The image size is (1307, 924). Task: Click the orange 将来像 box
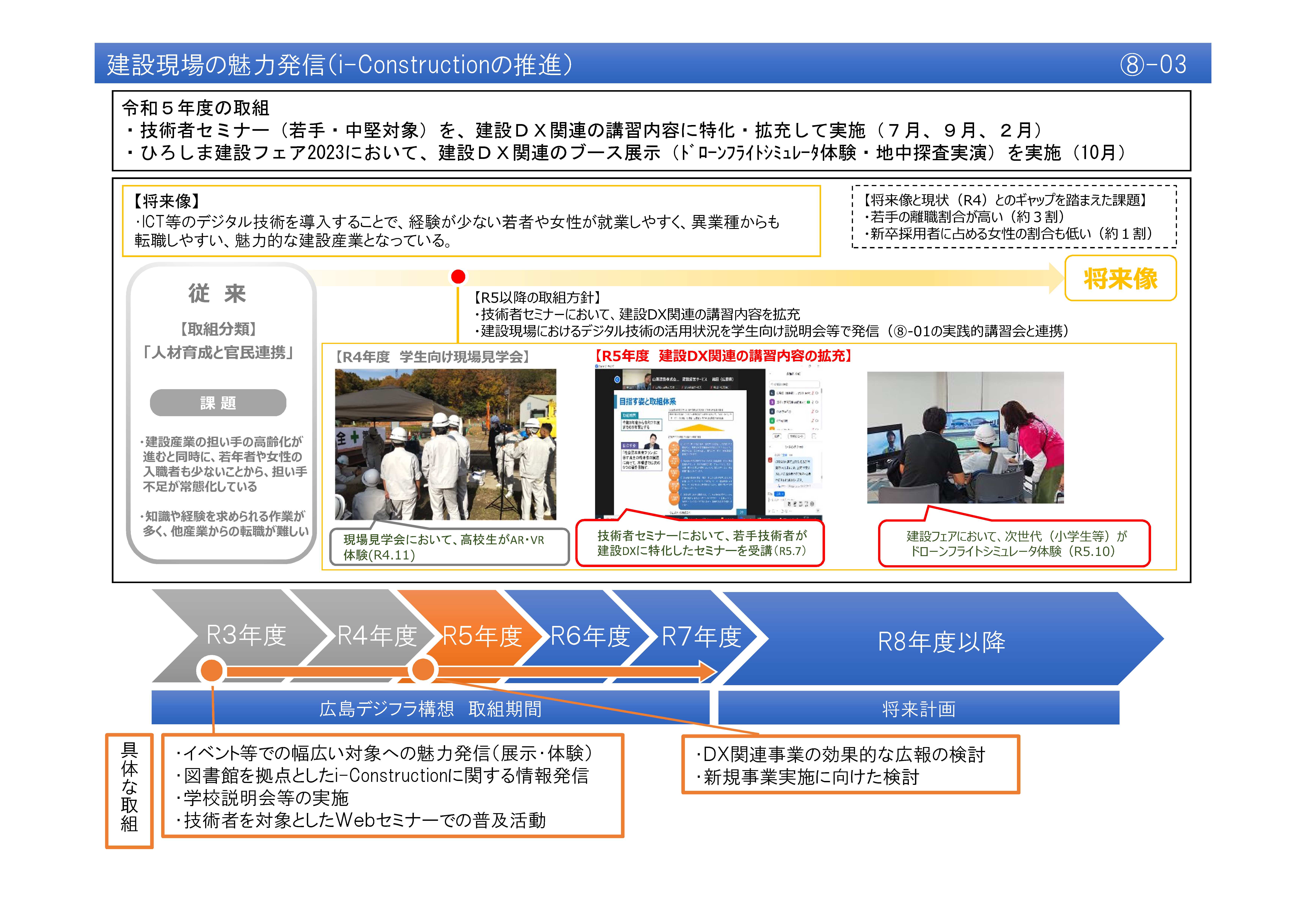(1120, 278)
